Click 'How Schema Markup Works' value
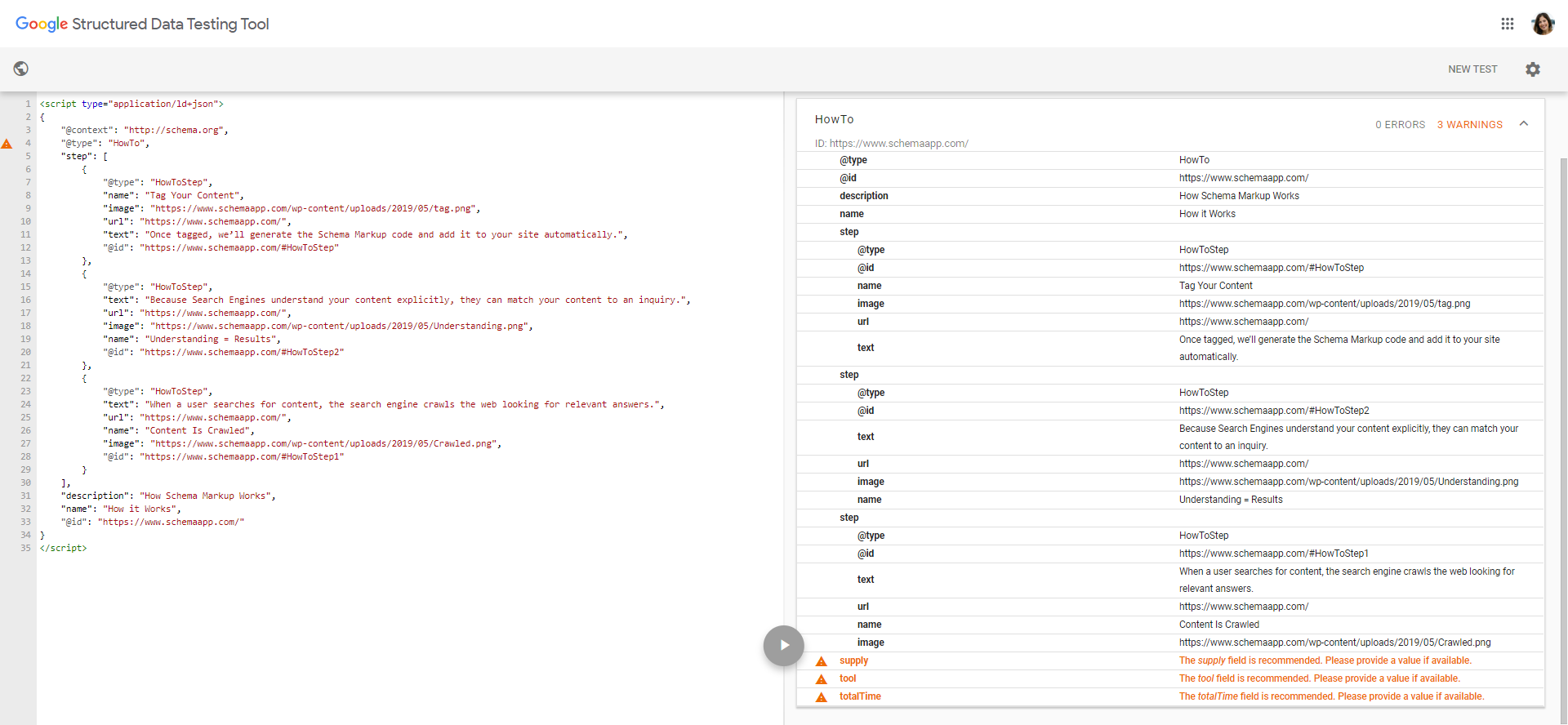This screenshot has width=1568, height=725. coord(1239,196)
